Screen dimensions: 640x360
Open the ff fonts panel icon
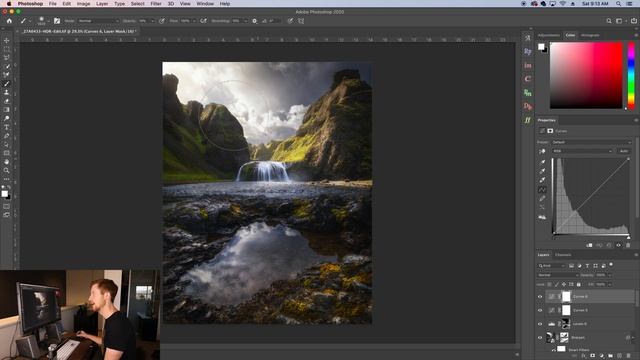[x=528, y=120]
